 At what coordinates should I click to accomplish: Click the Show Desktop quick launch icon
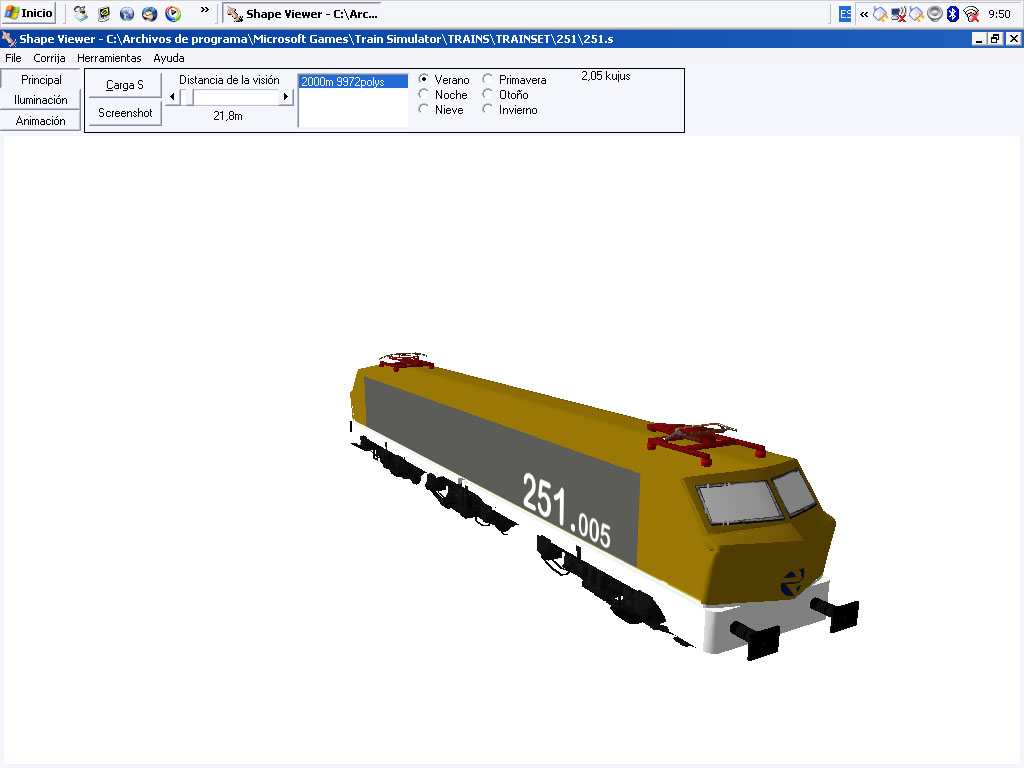point(81,14)
